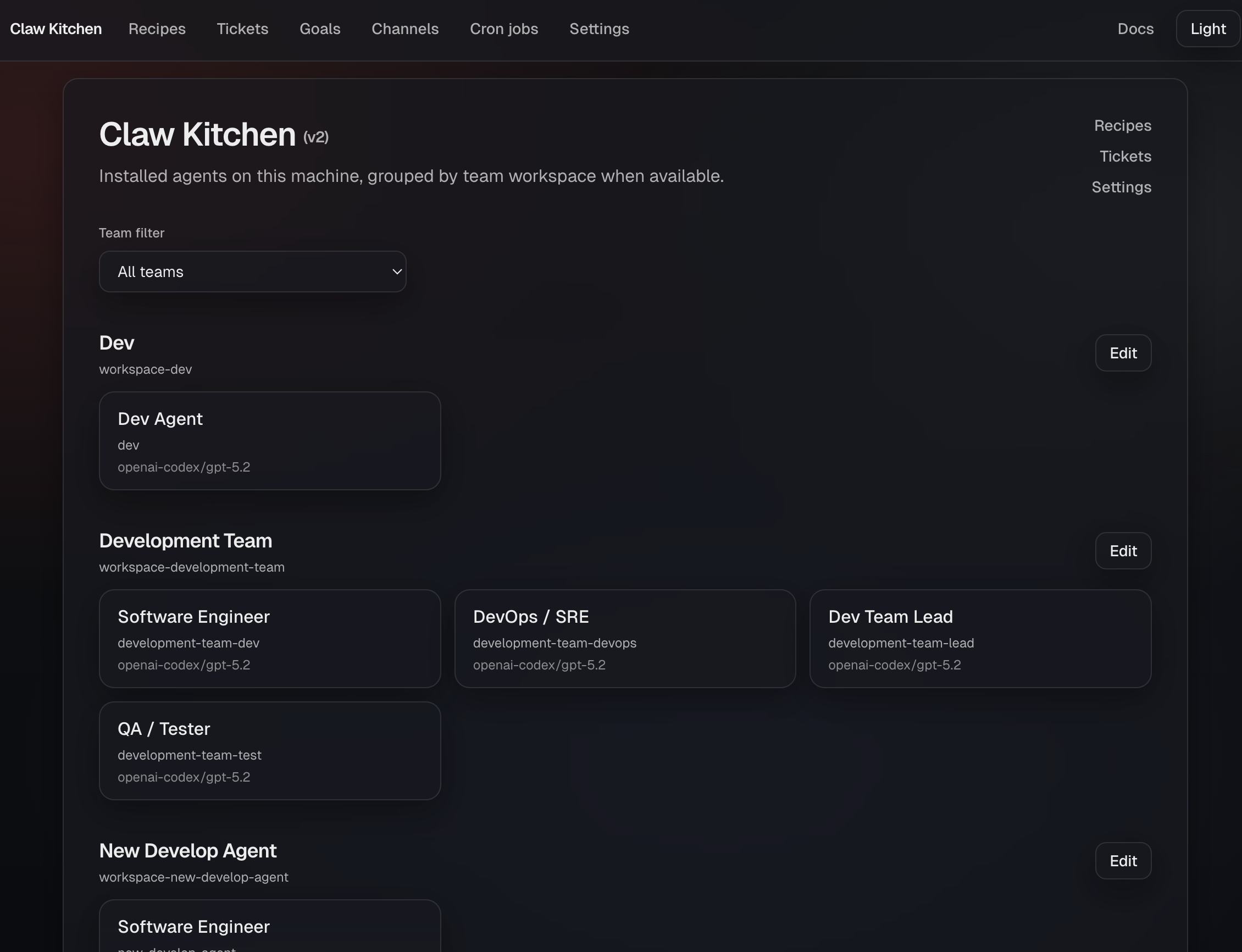This screenshot has height=952, width=1242.
Task: Open Settings in the top navbar
Action: [x=599, y=29]
